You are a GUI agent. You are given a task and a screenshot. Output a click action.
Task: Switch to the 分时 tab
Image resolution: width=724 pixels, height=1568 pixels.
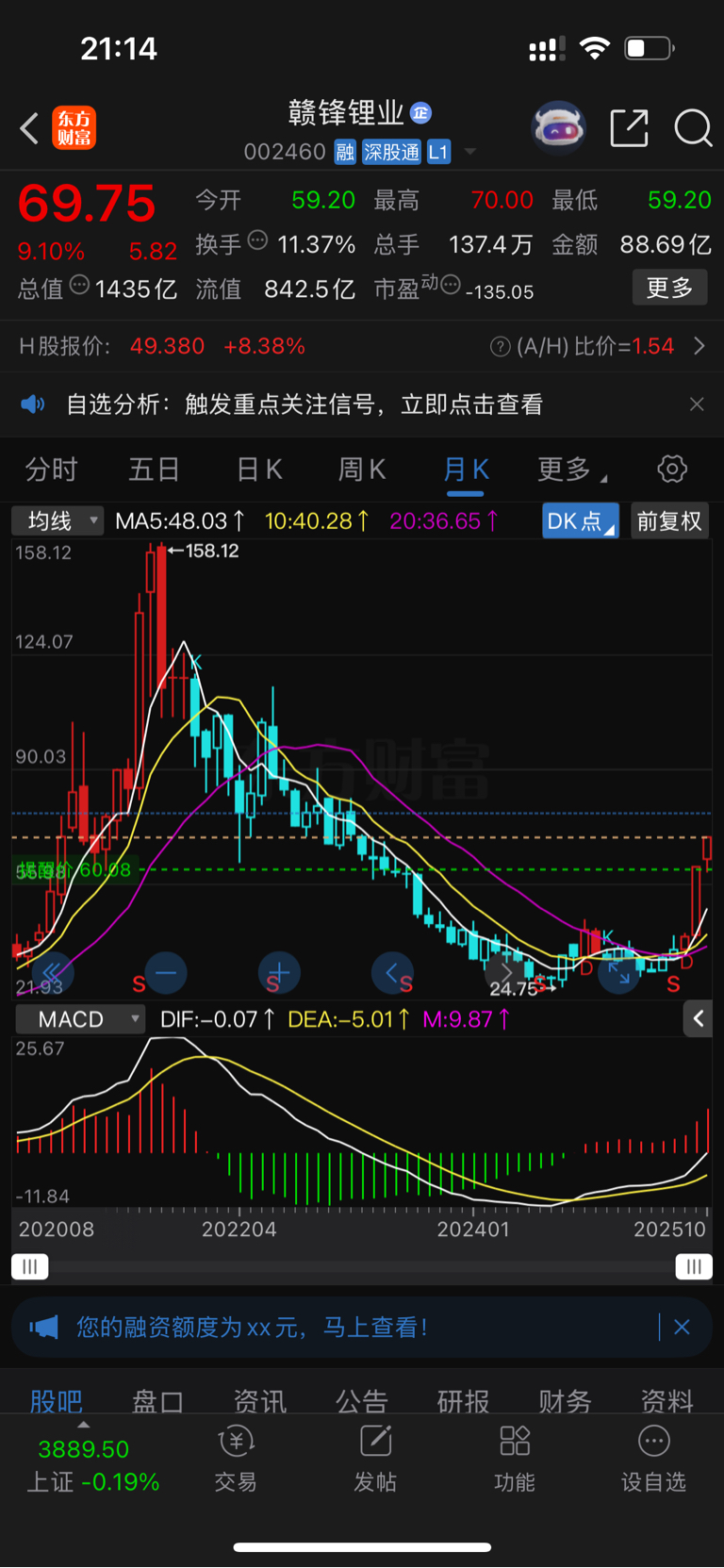pos(51,469)
